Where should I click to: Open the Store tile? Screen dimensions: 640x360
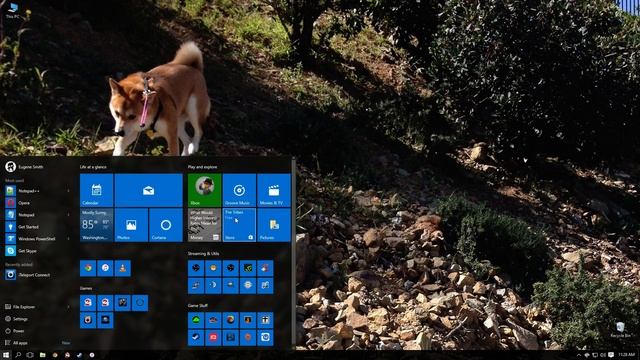pyautogui.click(x=239, y=225)
